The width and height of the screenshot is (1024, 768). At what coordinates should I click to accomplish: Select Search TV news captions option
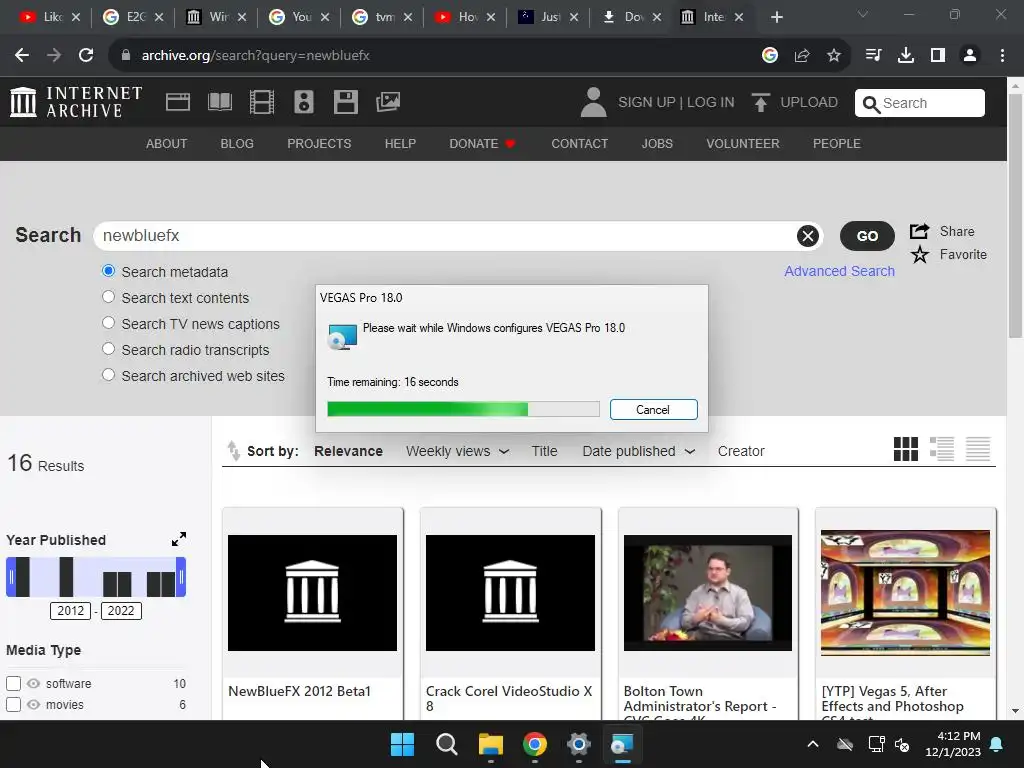108,323
